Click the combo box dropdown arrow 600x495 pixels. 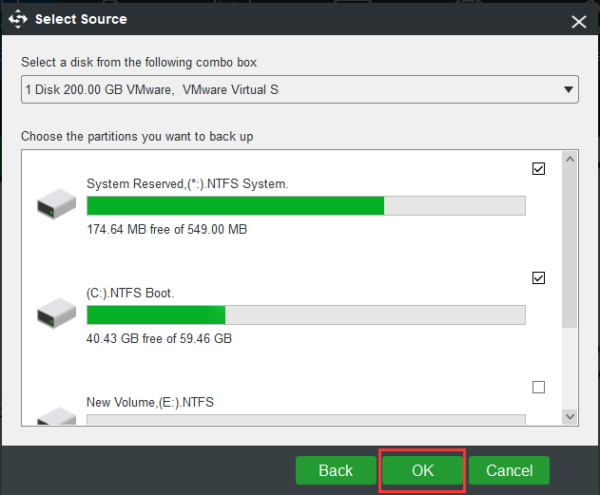point(568,90)
